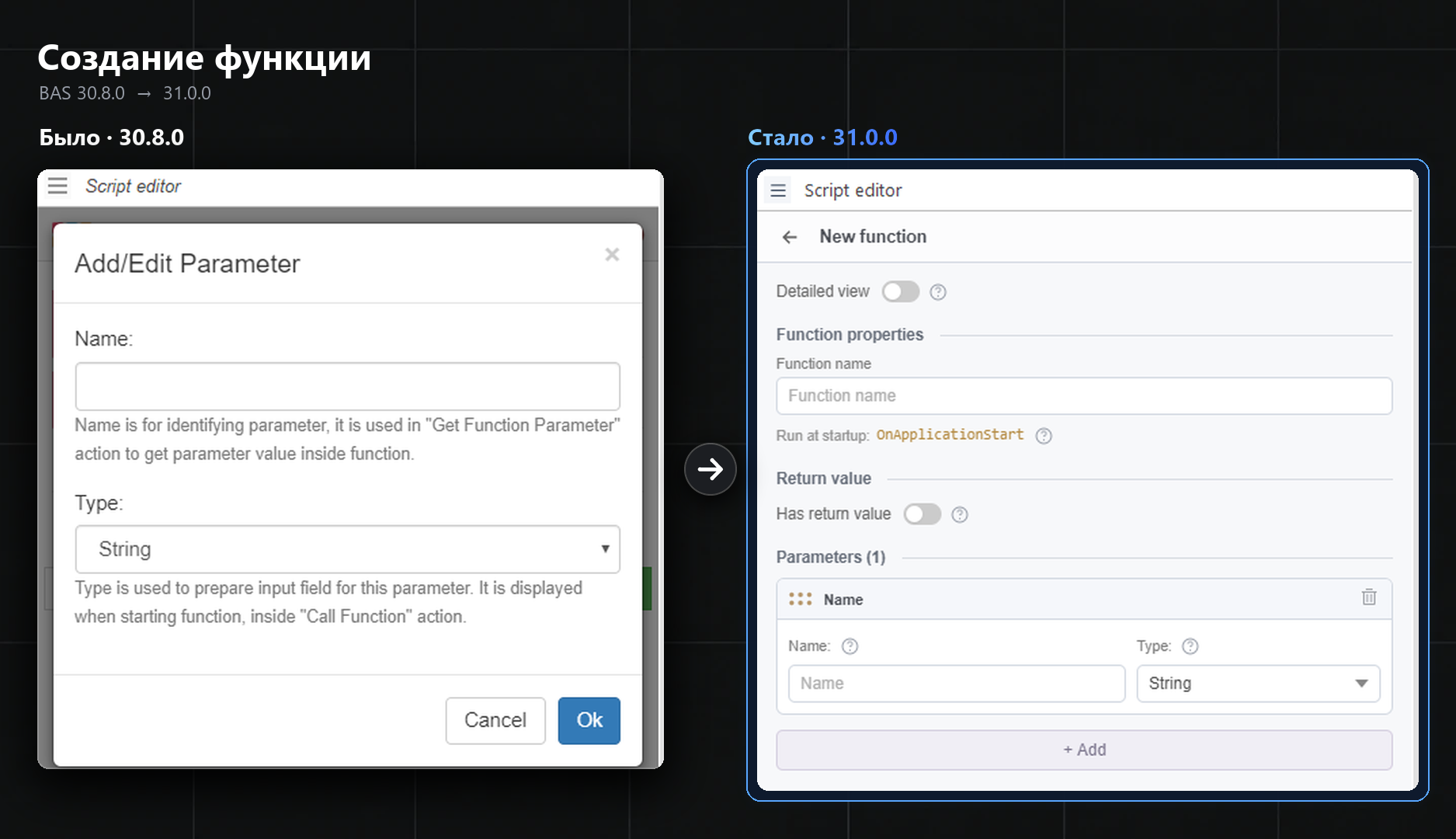This screenshot has height=839, width=1456.
Task: Click the New function heading
Action: coord(873,236)
